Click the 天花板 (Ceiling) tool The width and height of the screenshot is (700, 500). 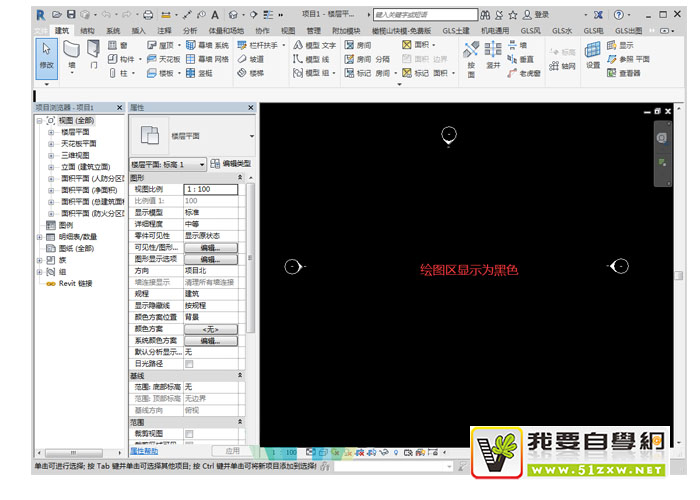point(163,59)
